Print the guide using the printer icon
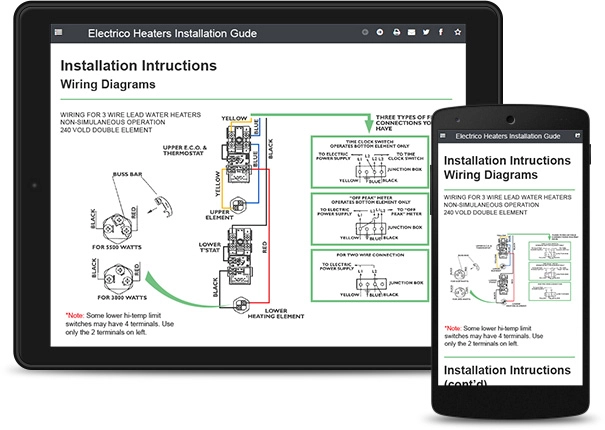Screen dimensions: 605x430 [x=396, y=32]
